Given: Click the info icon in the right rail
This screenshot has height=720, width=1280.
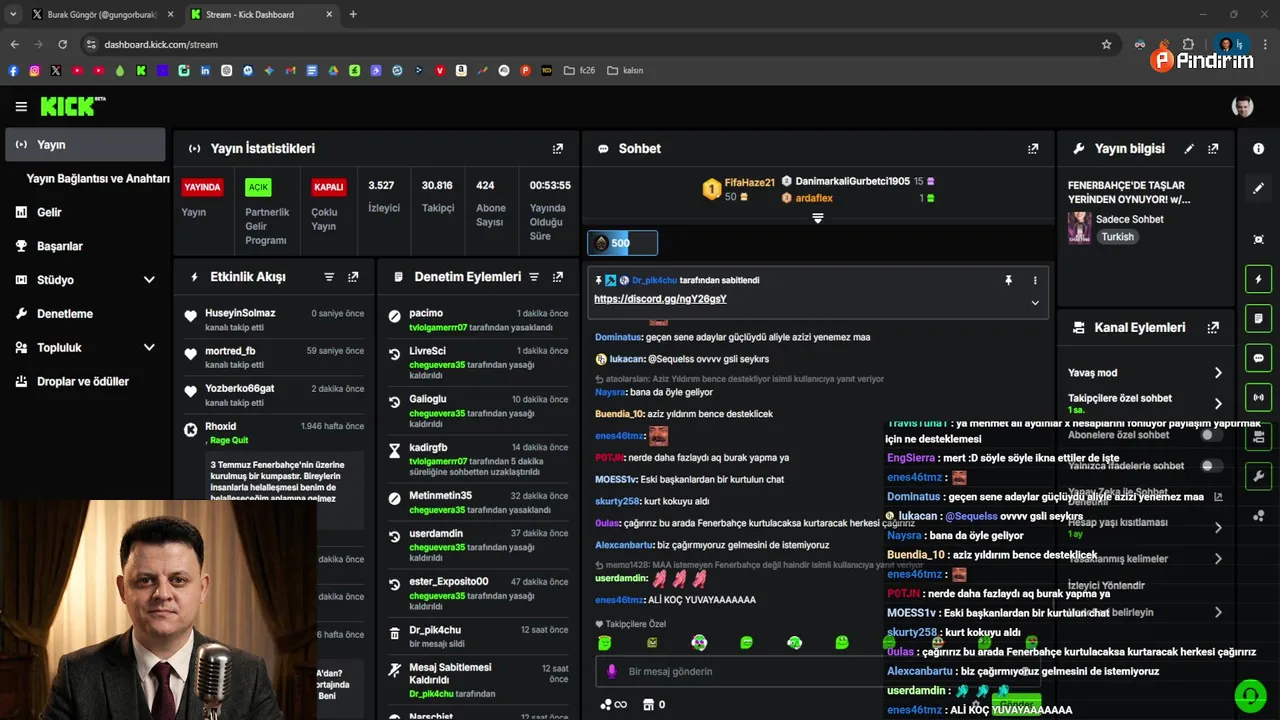Looking at the screenshot, I should (1258, 148).
